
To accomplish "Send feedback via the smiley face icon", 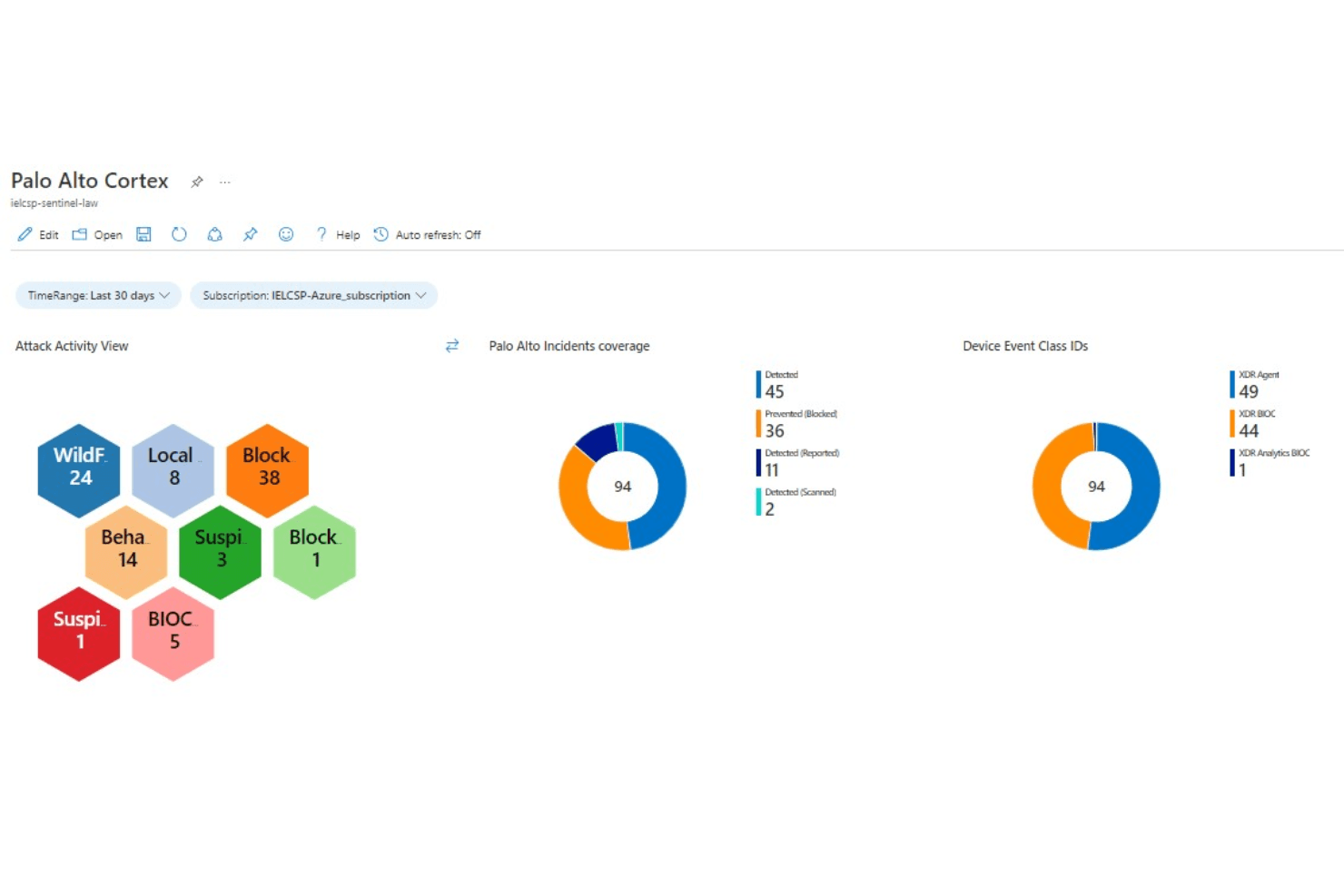I will pyautogui.click(x=286, y=234).
